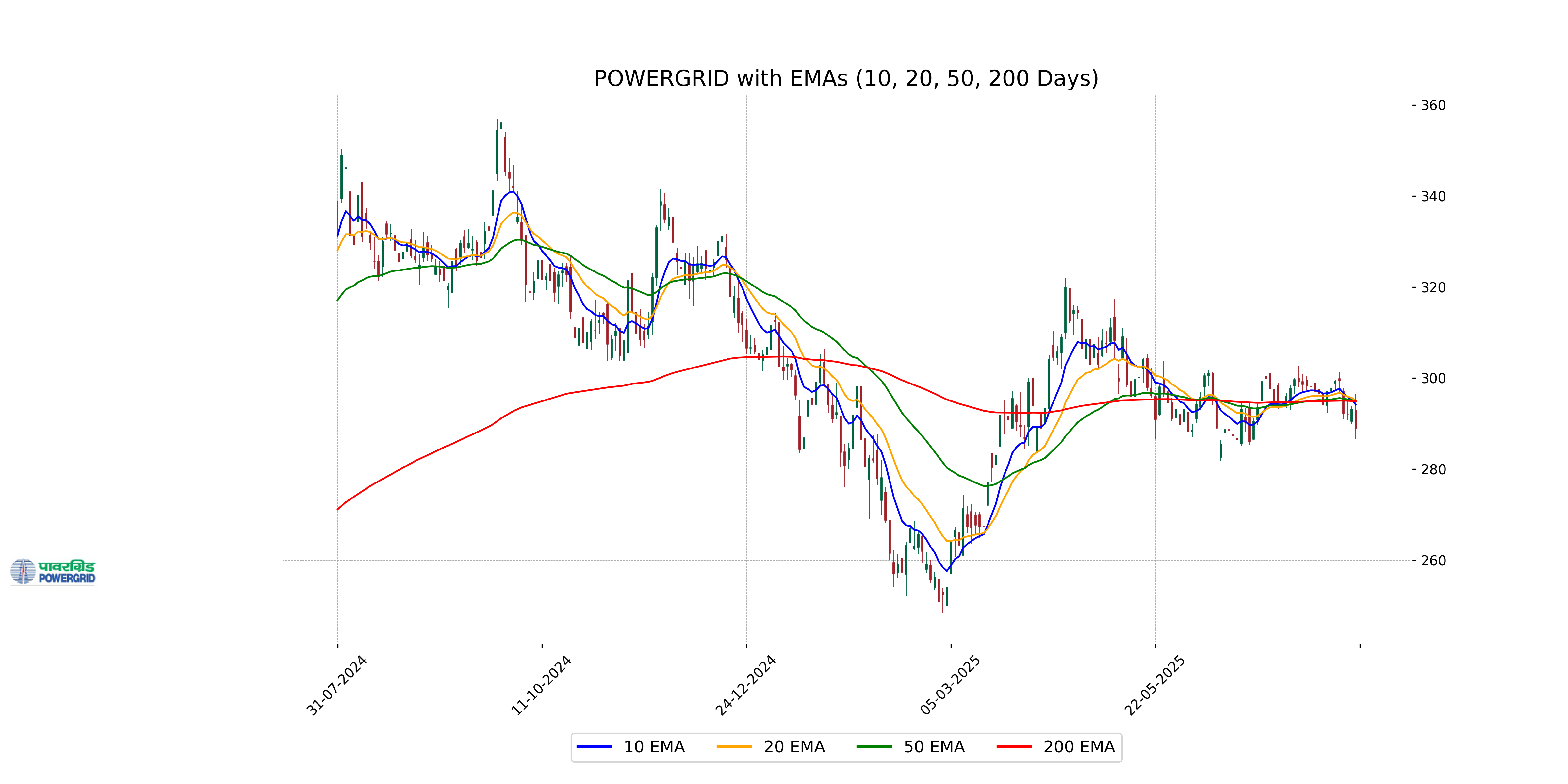Click the 320 y-axis price label
Viewport: 1568px width, 784px height.
[x=1433, y=287]
